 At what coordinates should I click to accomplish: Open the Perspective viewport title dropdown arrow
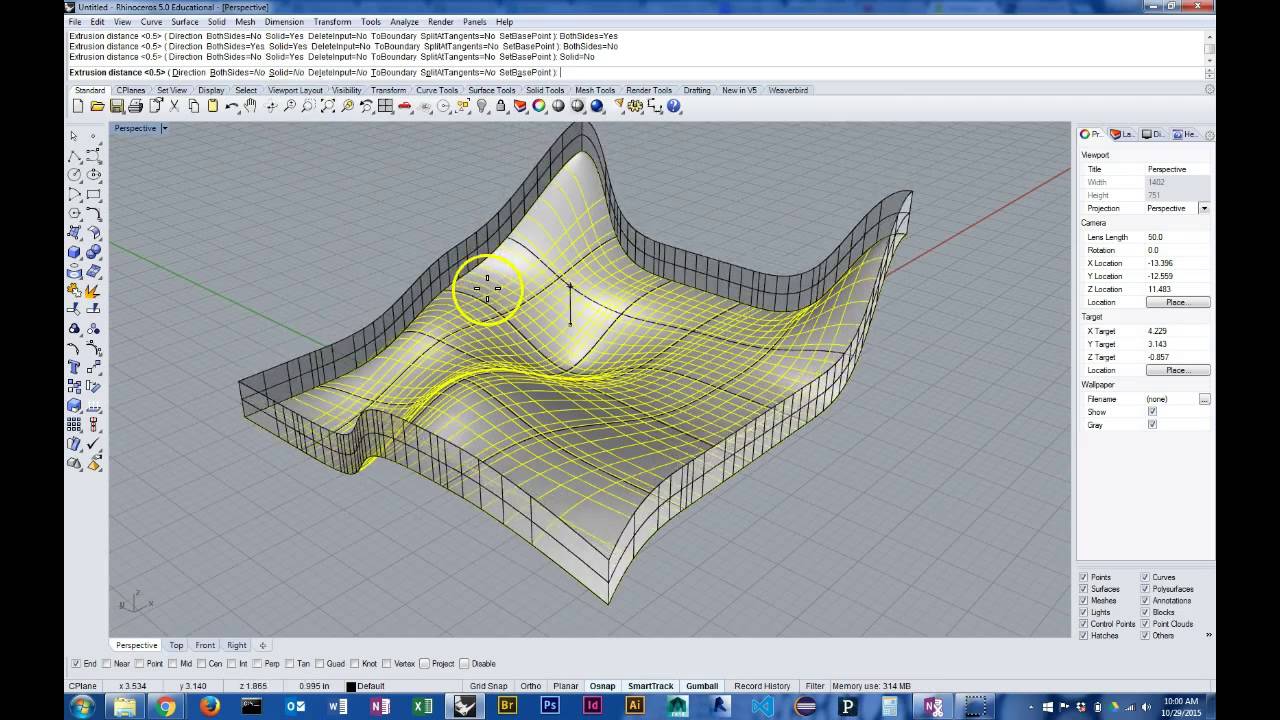pos(164,128)
